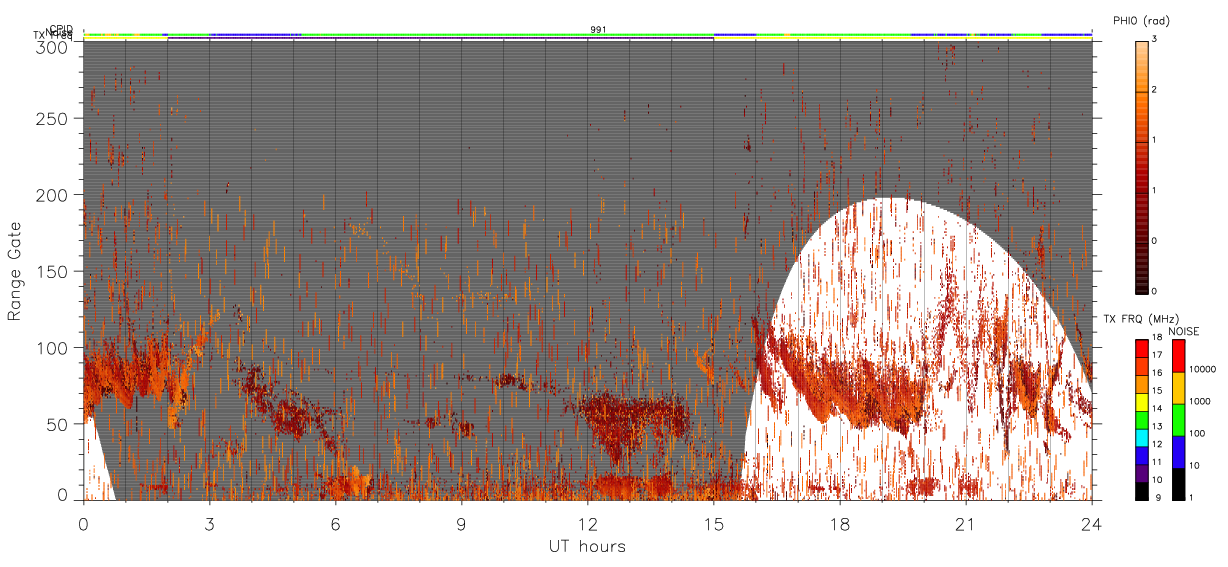Click the 'UT hours' x-axis label
Image resolution: width=1228 pixels, height=567 pixels.
pos(587,546)
